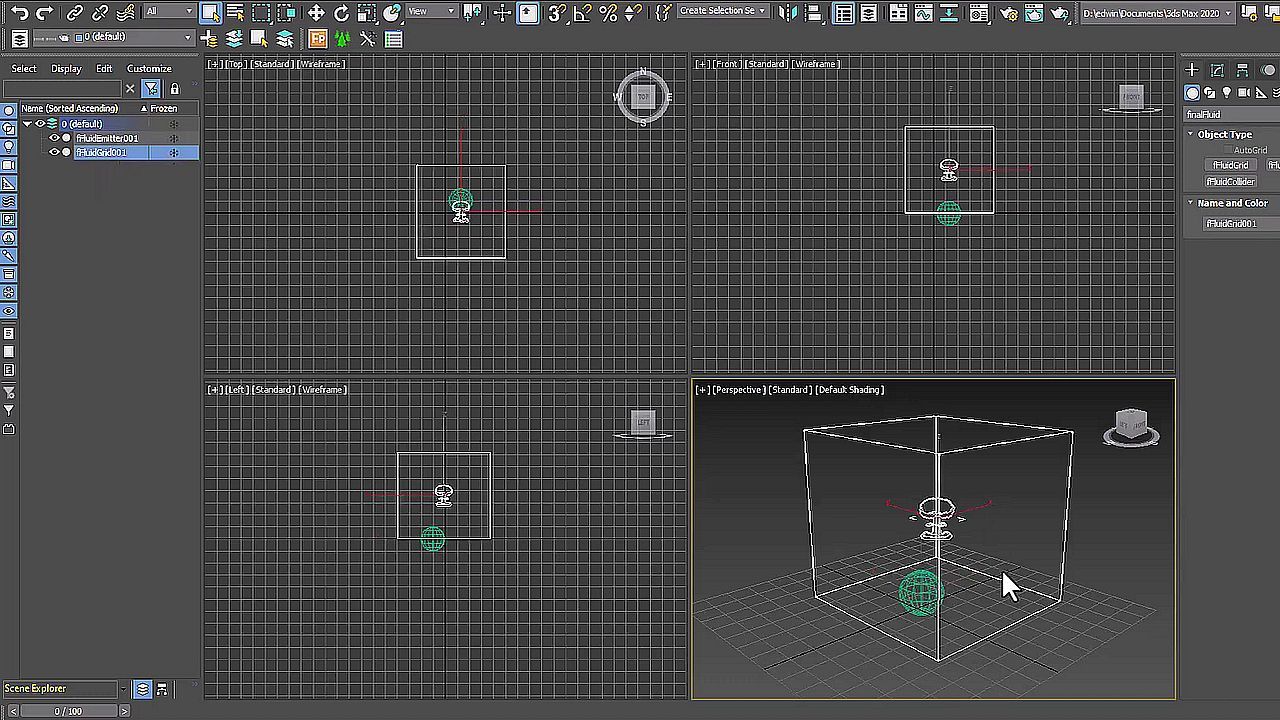Image resolution: width=1280 pixels, height=720 pixels.
Task: Open the Customize menu
Action: pos(149,68)
